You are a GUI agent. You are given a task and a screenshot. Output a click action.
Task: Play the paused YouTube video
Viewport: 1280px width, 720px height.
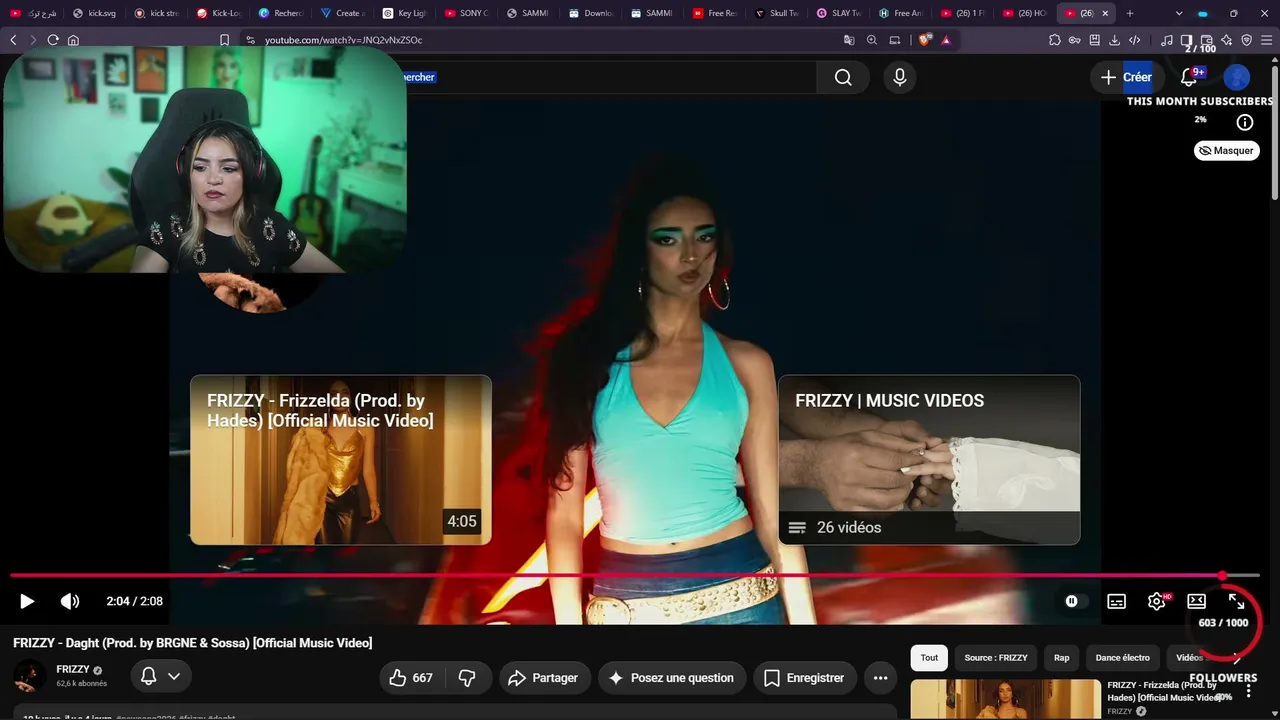(x=27, y=601)
